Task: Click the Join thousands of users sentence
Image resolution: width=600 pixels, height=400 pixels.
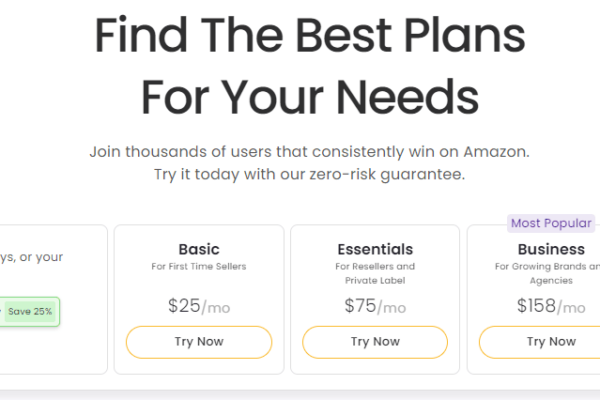Action: [310, 152]
